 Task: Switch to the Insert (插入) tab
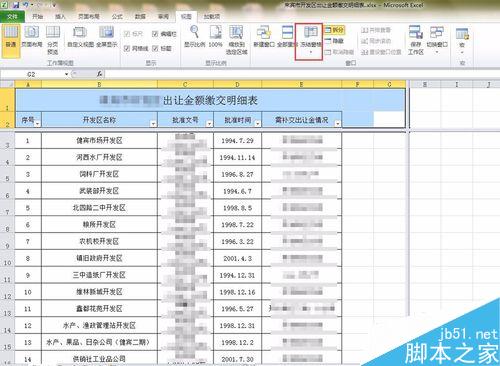point(60,16)
